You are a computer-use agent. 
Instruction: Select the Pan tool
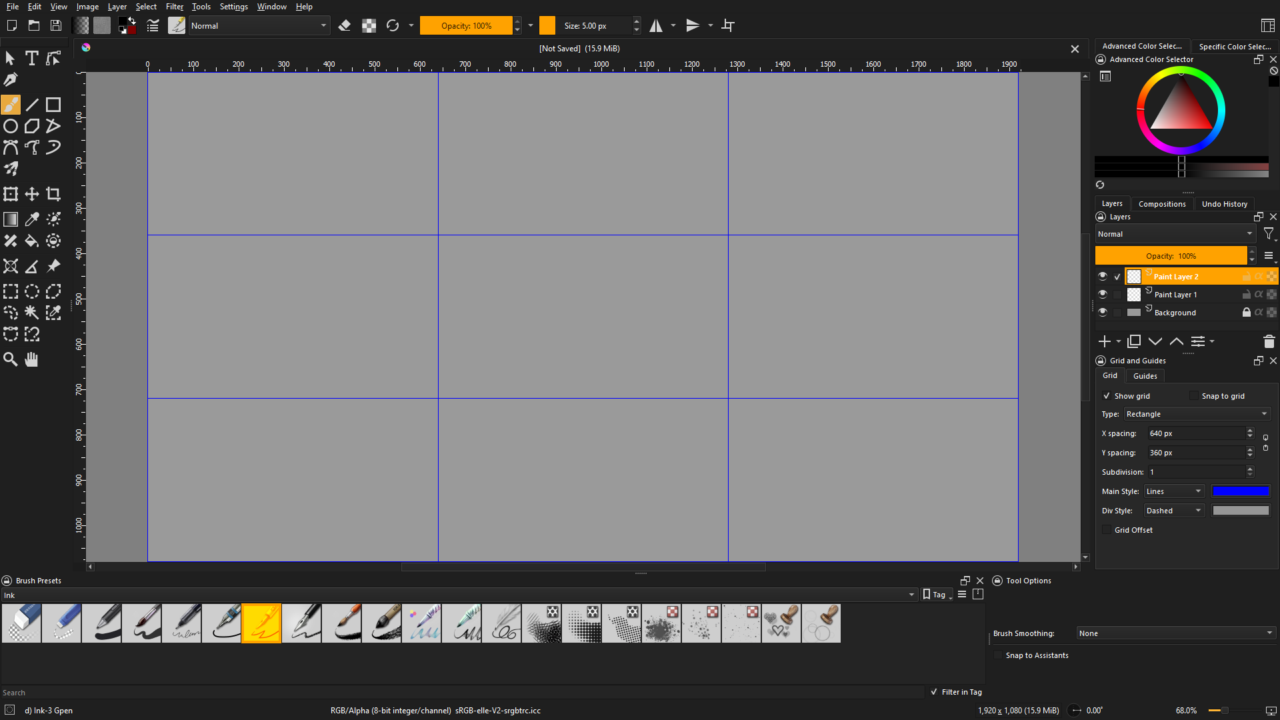pos(31,359)
